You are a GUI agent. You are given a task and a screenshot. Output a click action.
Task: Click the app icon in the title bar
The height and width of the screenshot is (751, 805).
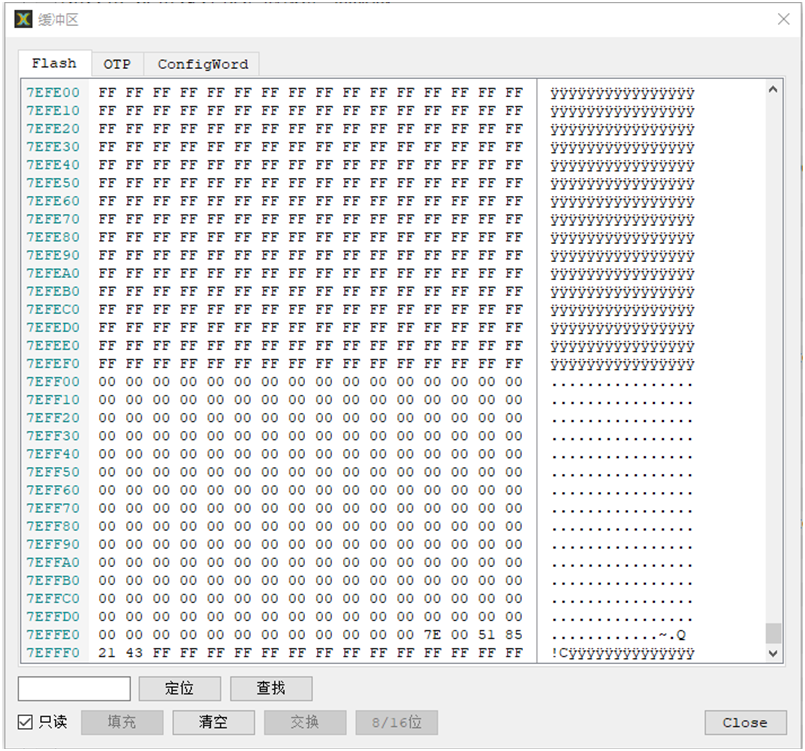pos(21,18)
